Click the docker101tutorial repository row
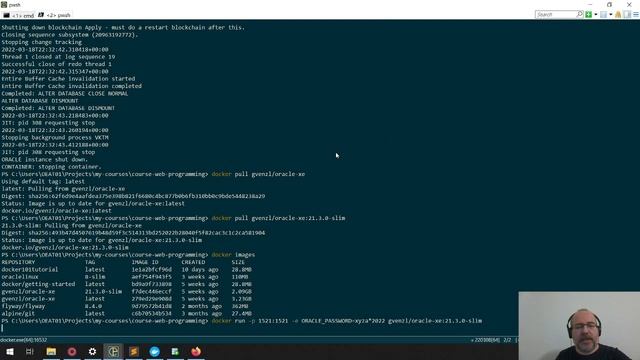This screenshot has height=360, width=640. pyautogui.click(x=127, y=269)
